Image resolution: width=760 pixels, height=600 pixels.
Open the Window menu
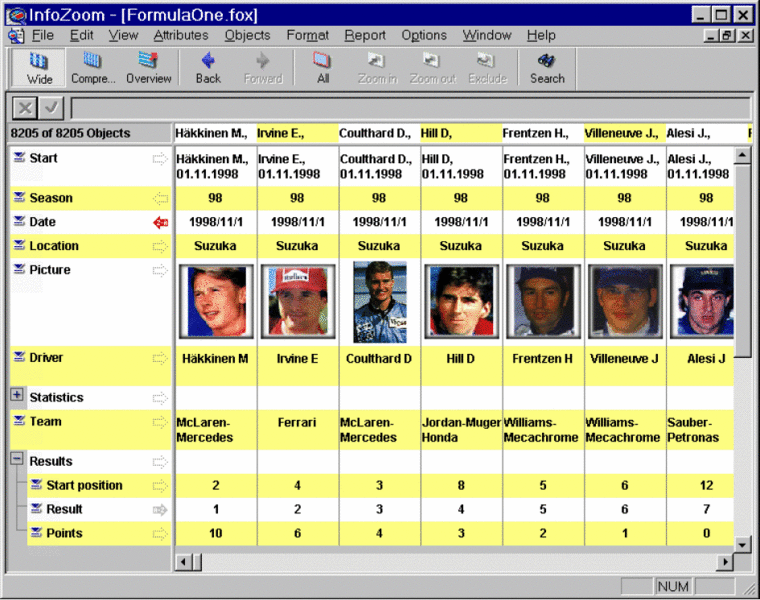487,35
